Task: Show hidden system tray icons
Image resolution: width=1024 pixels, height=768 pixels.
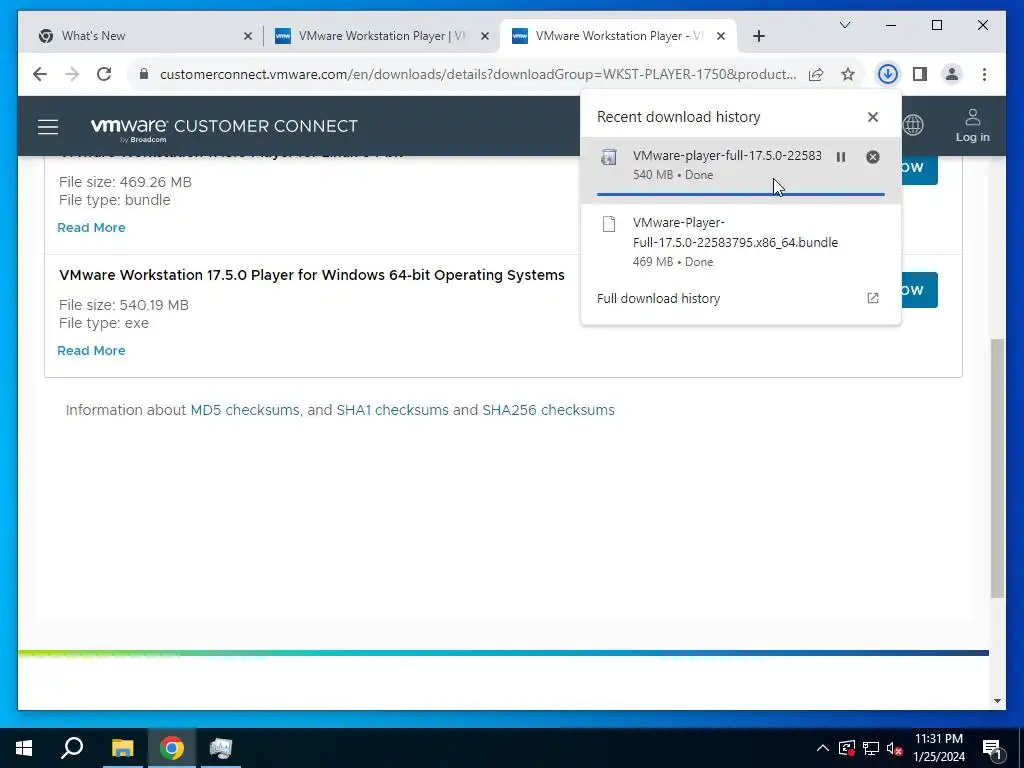Action: [x=823, y=748]
